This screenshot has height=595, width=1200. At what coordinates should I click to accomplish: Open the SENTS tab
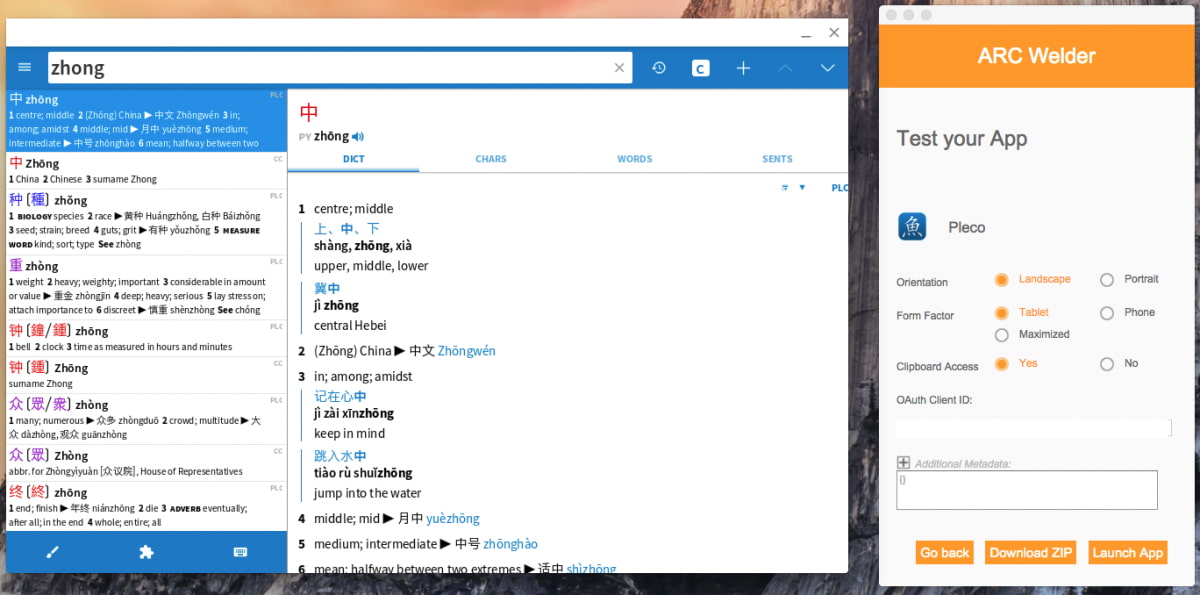coord(777,158)
